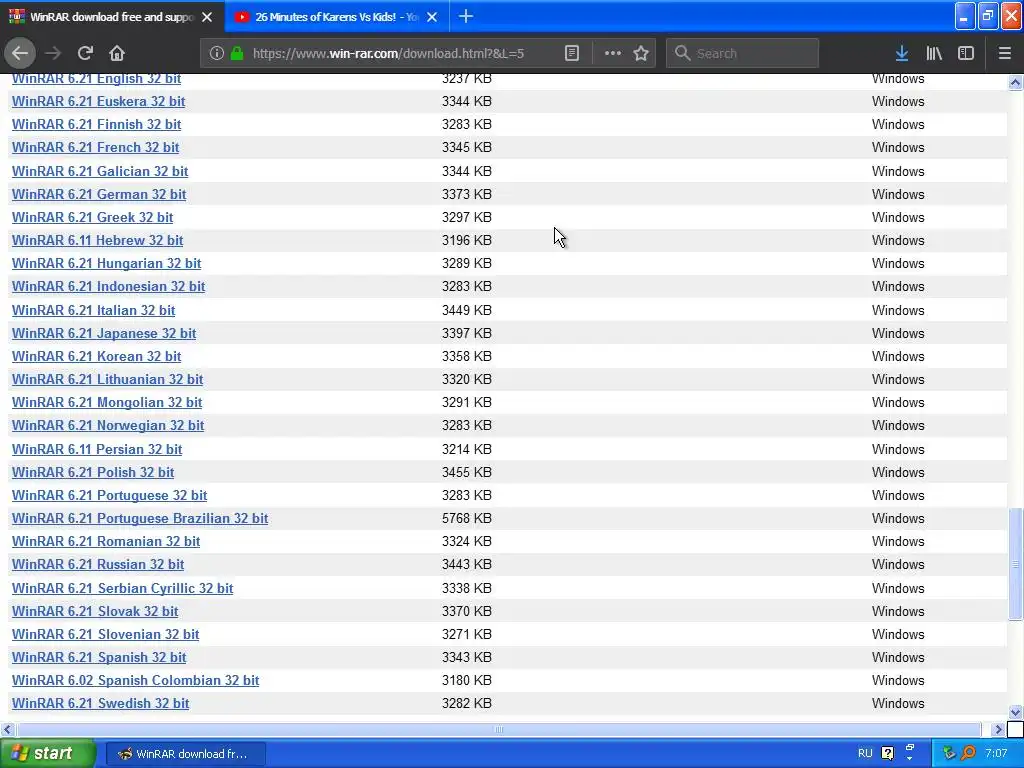Screen dimensions: 1024x768
Task: Show site information icon in address bar
Action: coord(217,53)
